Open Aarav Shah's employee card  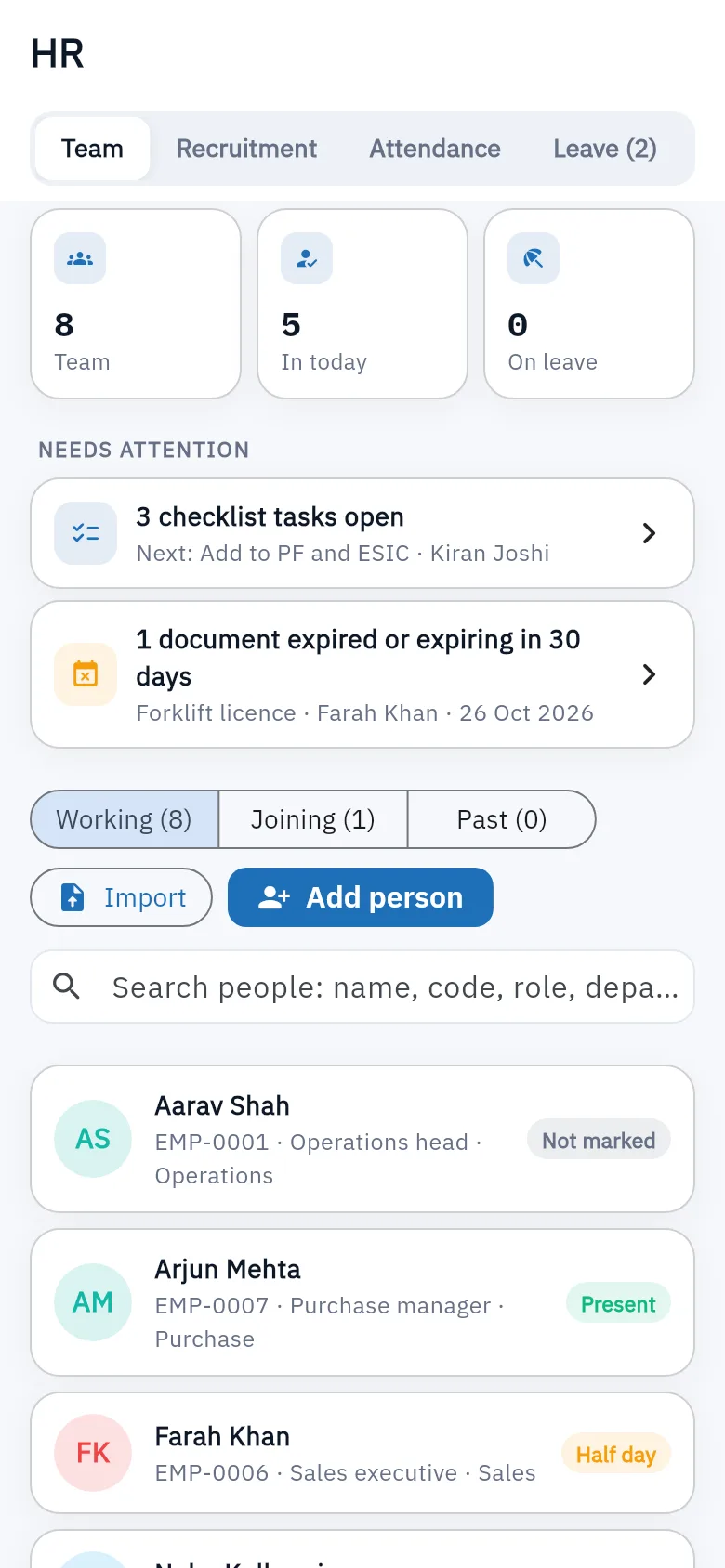(x=362, y=1139)
